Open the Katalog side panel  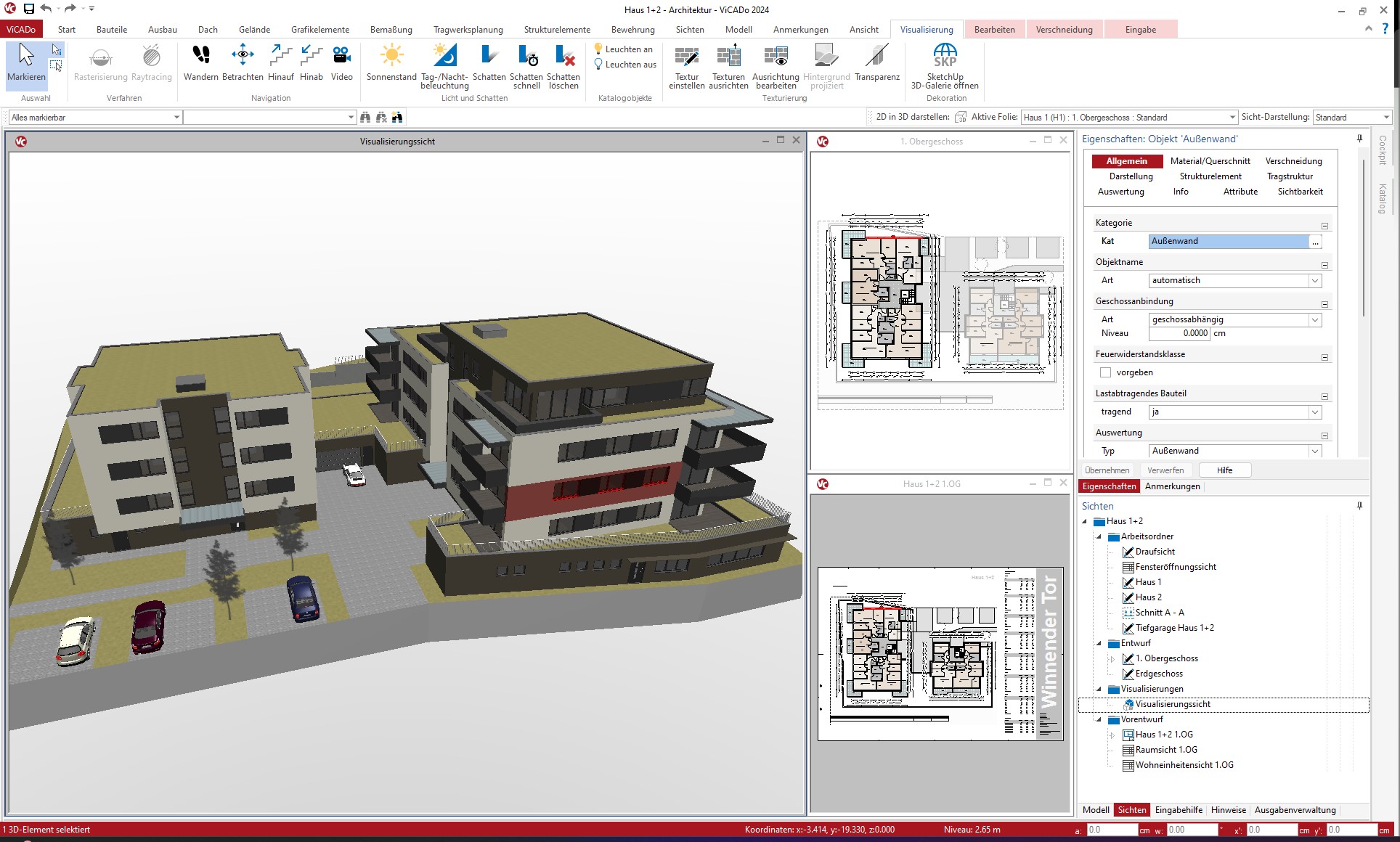point(1383,199)
